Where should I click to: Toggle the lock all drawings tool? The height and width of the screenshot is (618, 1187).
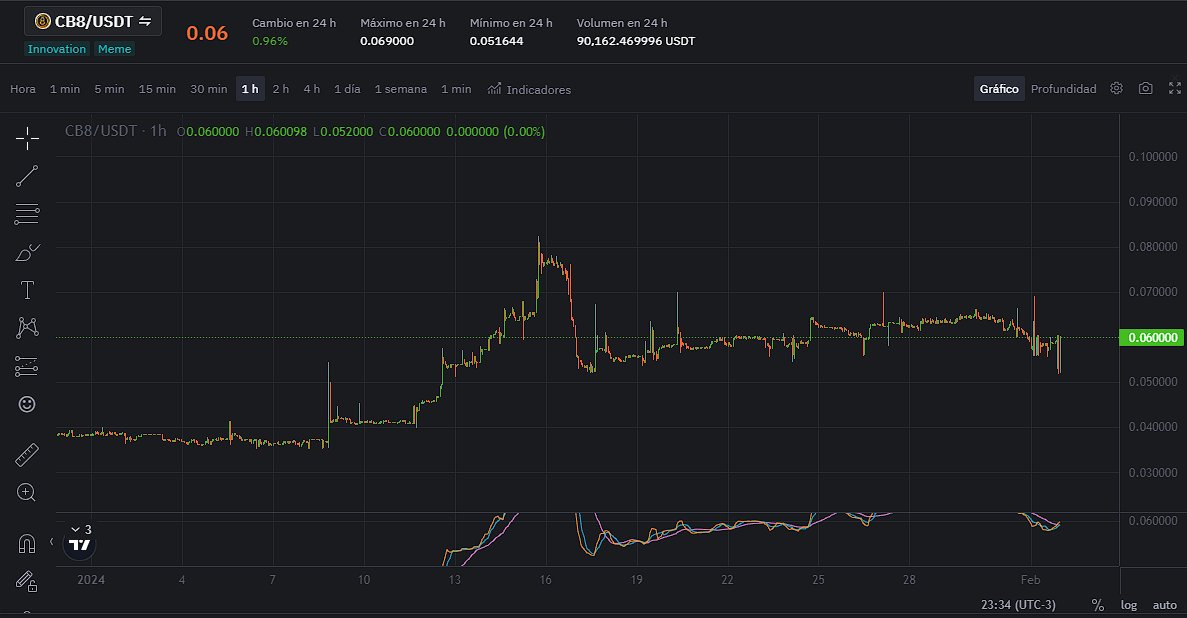point(27,582)
